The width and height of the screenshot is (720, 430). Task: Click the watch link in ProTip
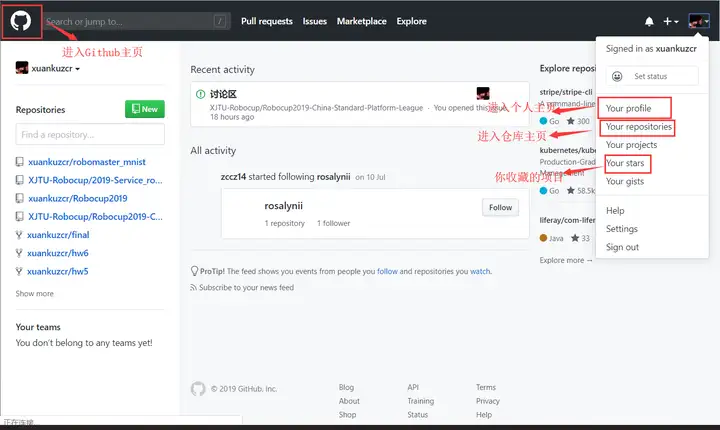point(480,272)
